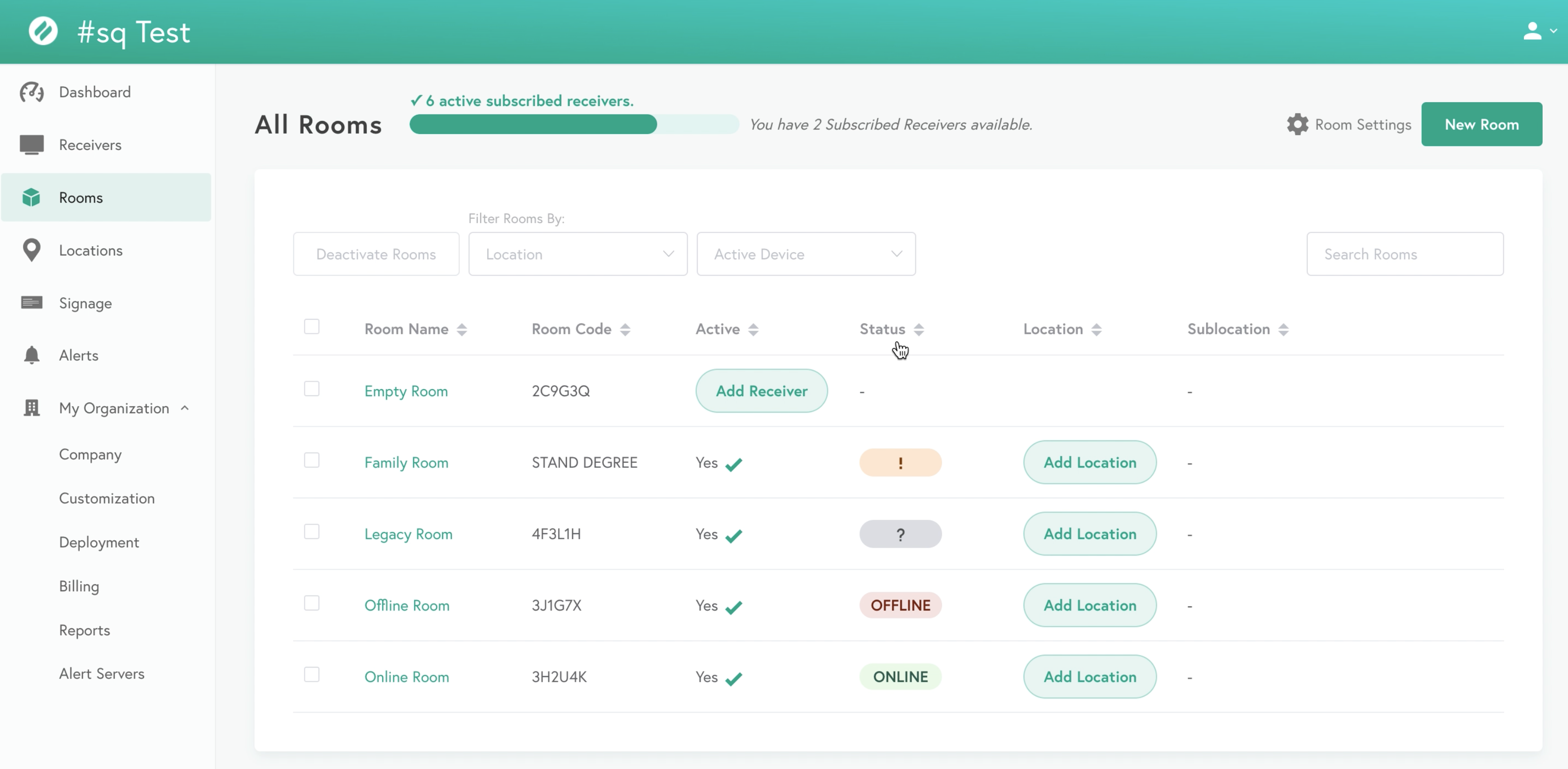Screen dimensions: 1568x769
Task: Click the Signage sidebar icon
Action: [x=32, y=302]
